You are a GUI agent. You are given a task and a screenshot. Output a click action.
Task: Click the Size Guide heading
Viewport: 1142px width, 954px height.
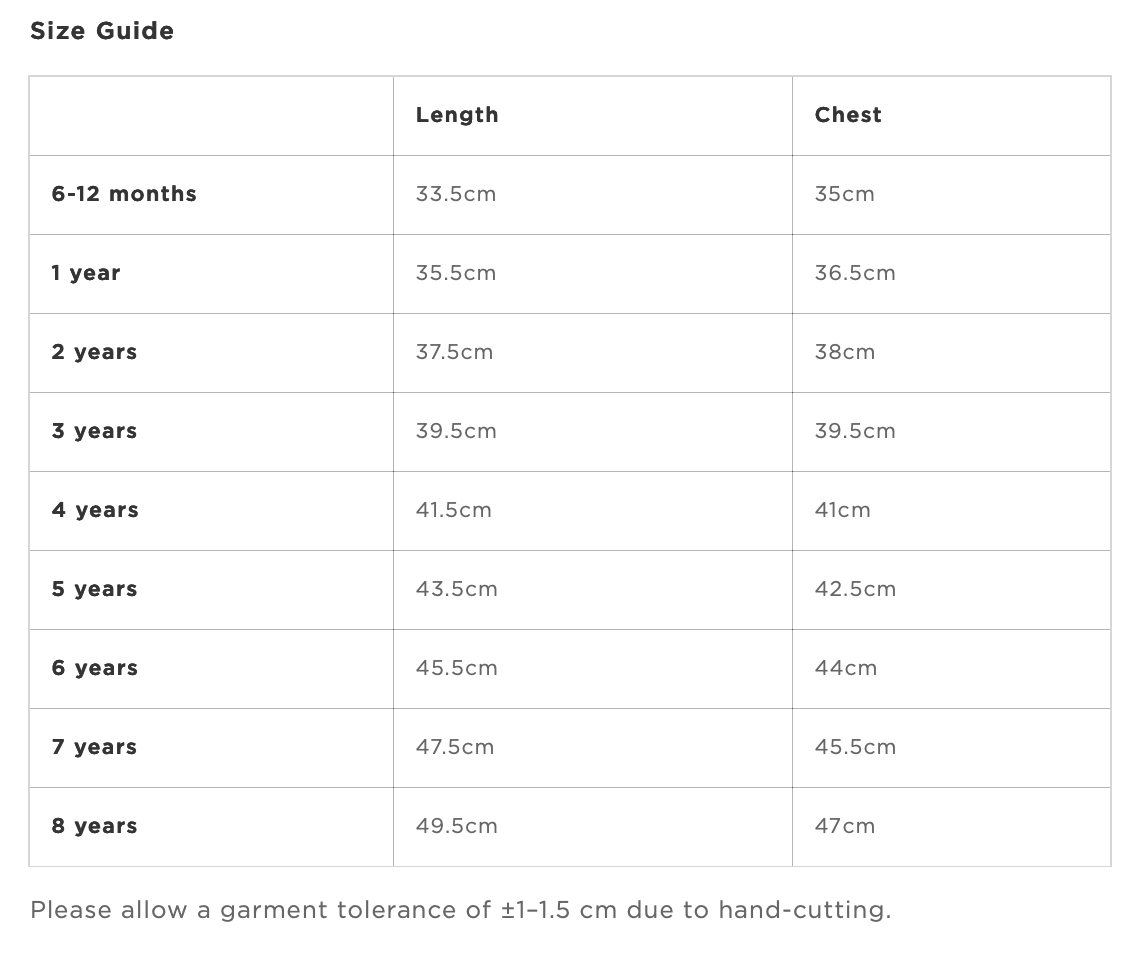(102, 31)
